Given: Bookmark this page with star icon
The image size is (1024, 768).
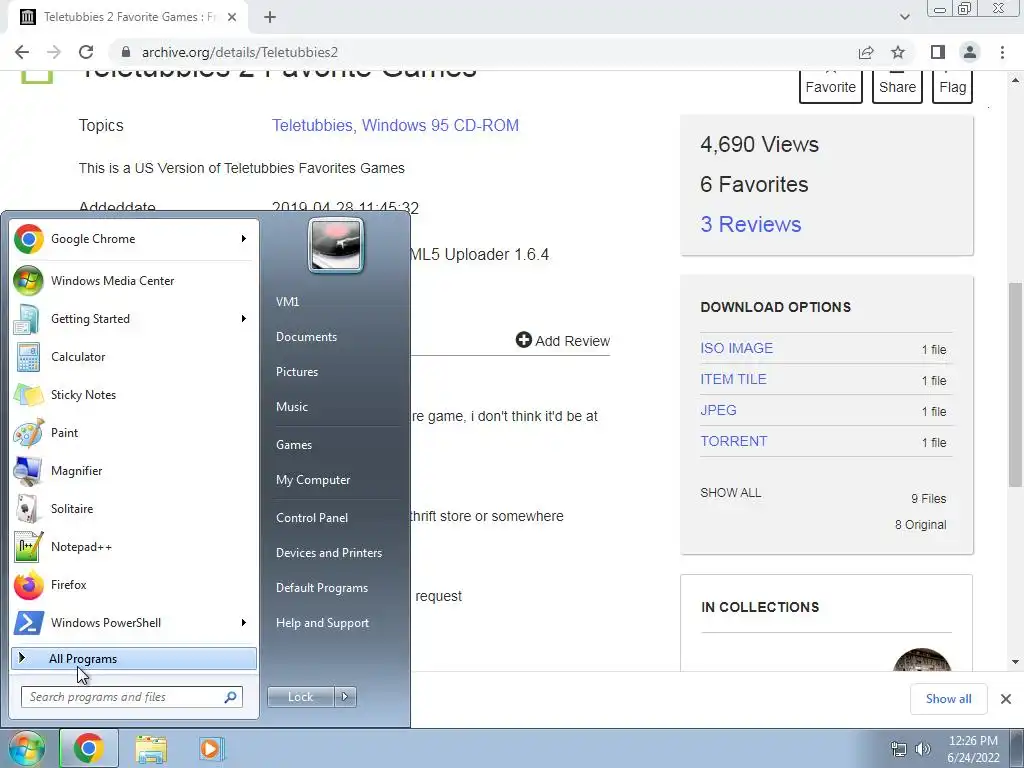Looking at the screenshot, I should (x=898, y=52).
